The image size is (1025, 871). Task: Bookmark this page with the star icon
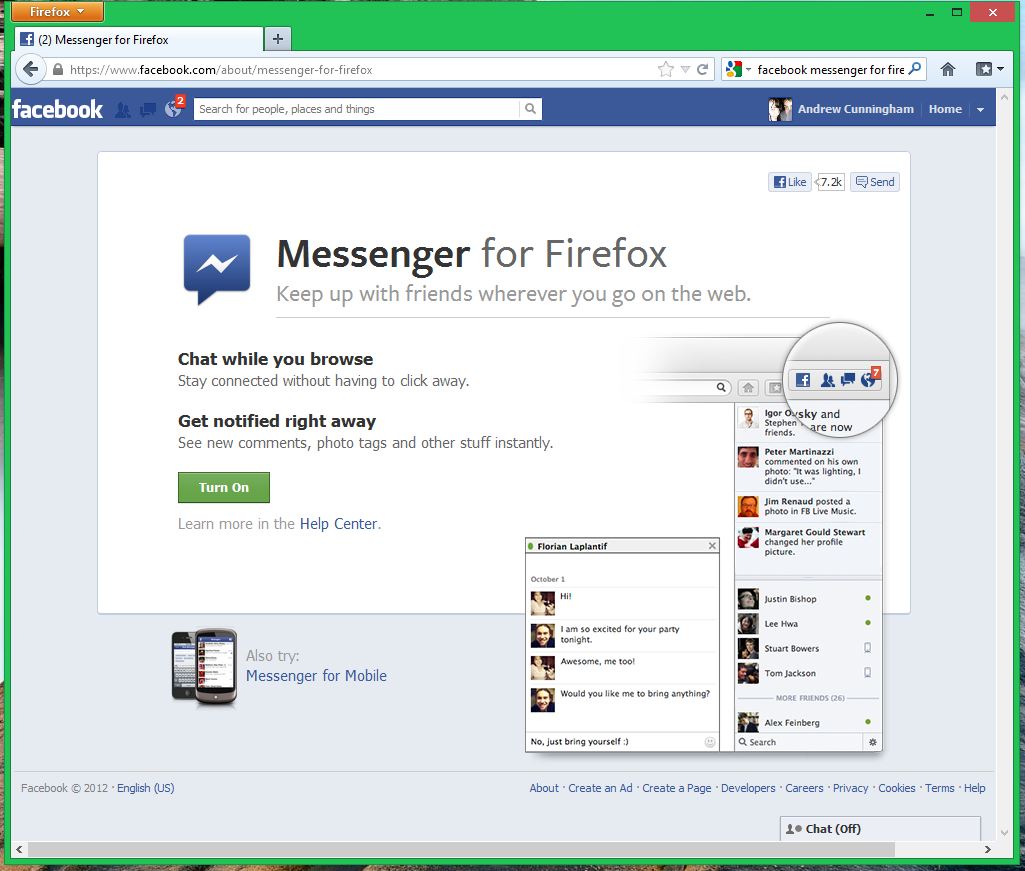pos(665,69)
